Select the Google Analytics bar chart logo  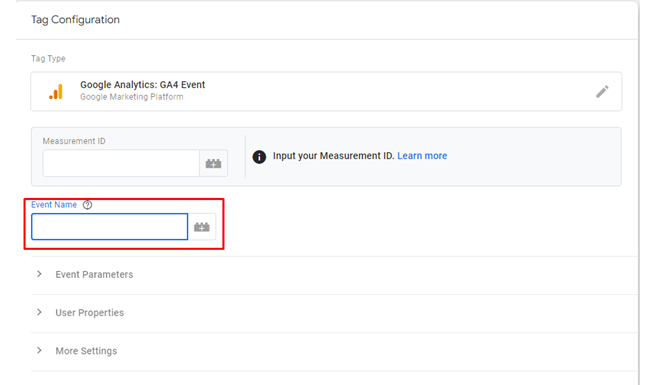click(56, 91)
